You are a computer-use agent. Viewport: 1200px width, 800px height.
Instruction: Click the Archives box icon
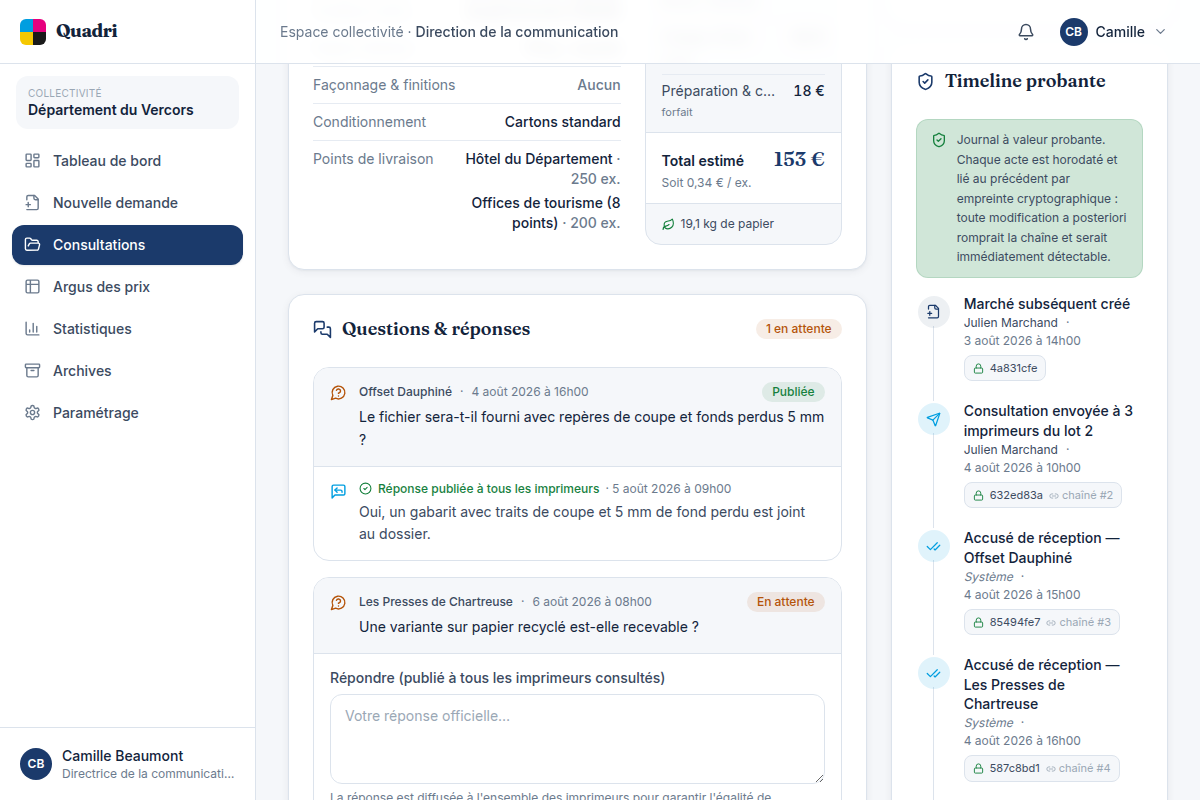(33, 371)
